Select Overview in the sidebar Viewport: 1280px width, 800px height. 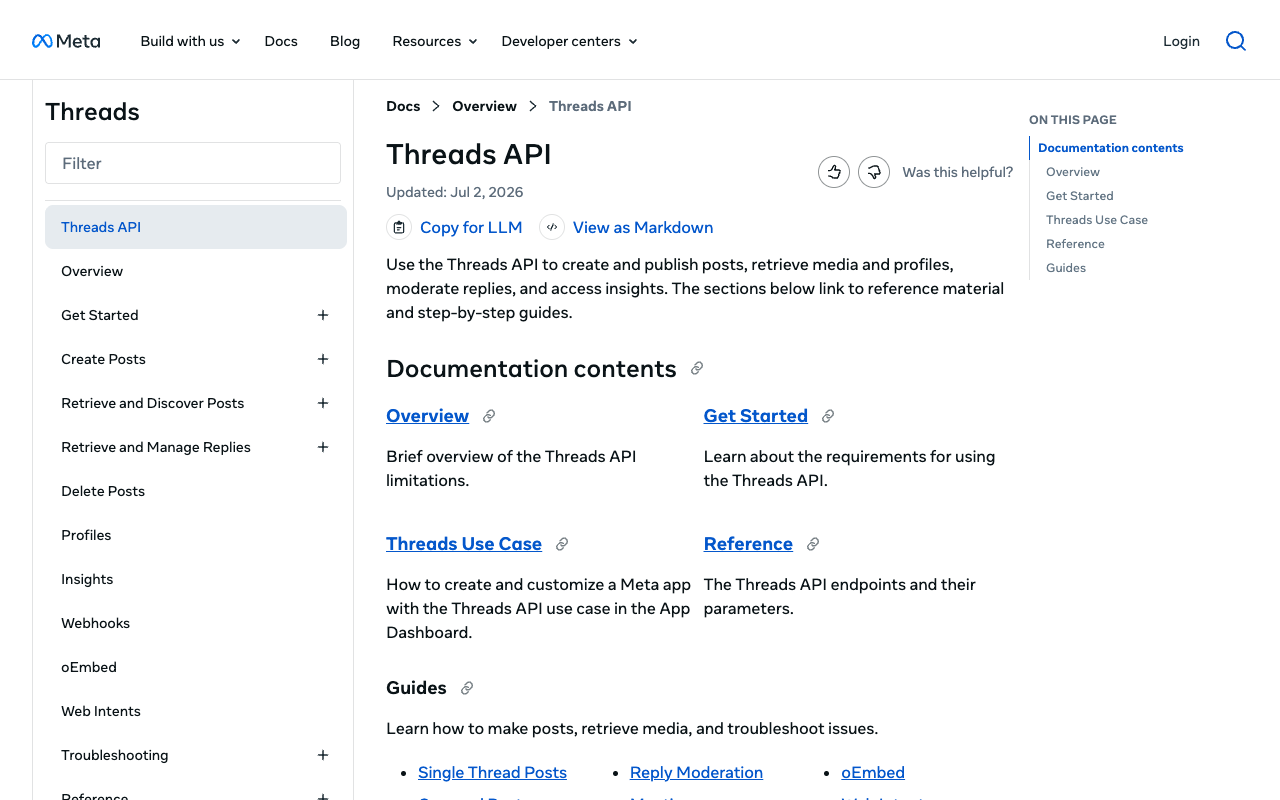click(196, 271)
